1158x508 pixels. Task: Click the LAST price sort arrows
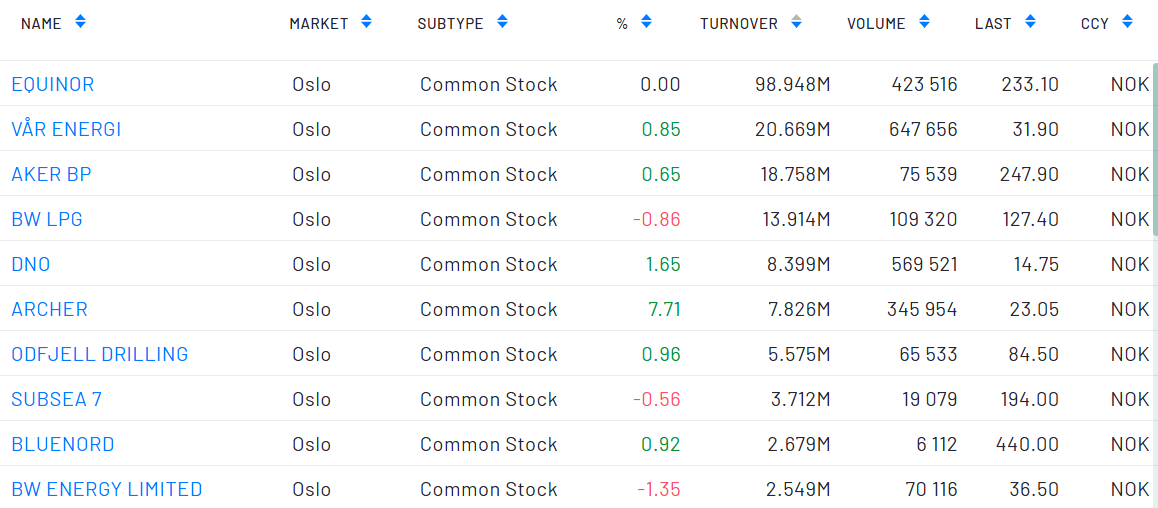(x=1030, y=22)
